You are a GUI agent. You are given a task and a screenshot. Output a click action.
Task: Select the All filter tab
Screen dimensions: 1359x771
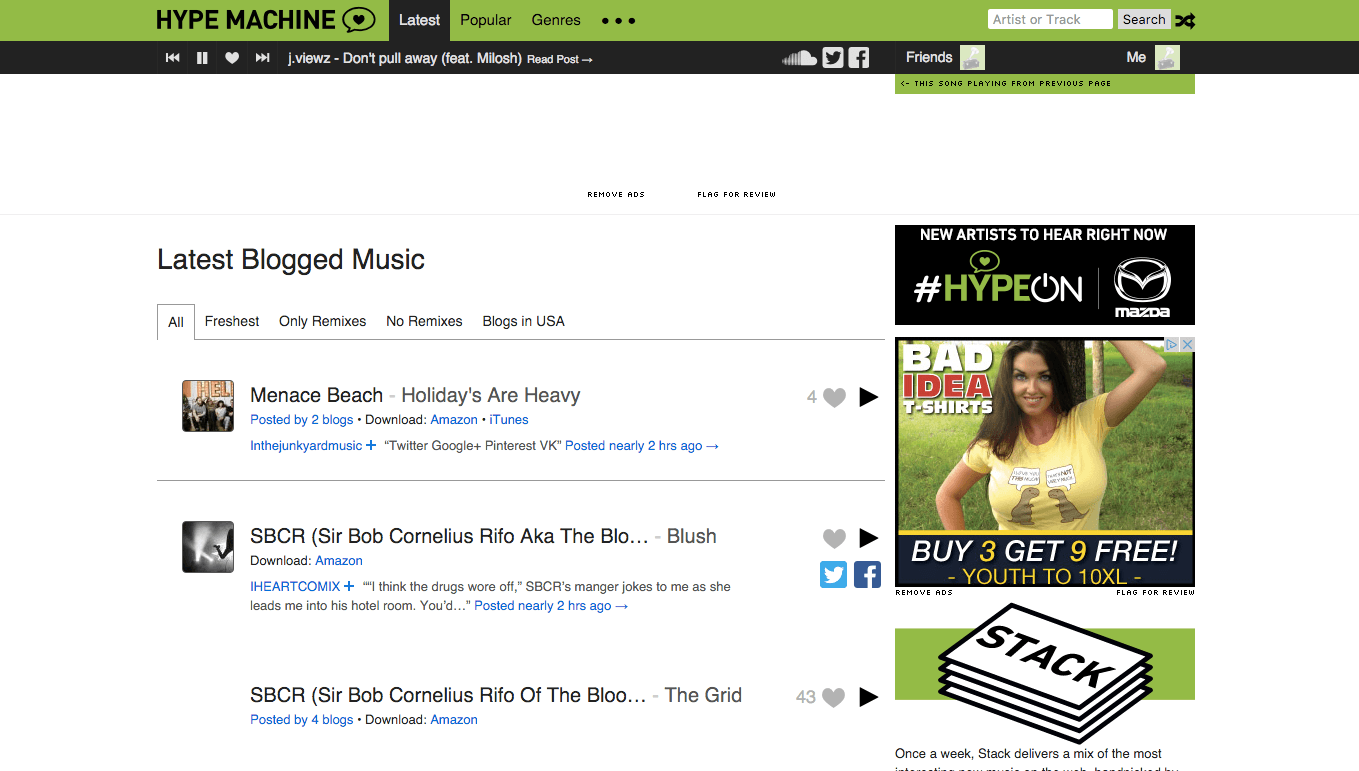click(176, 322)
